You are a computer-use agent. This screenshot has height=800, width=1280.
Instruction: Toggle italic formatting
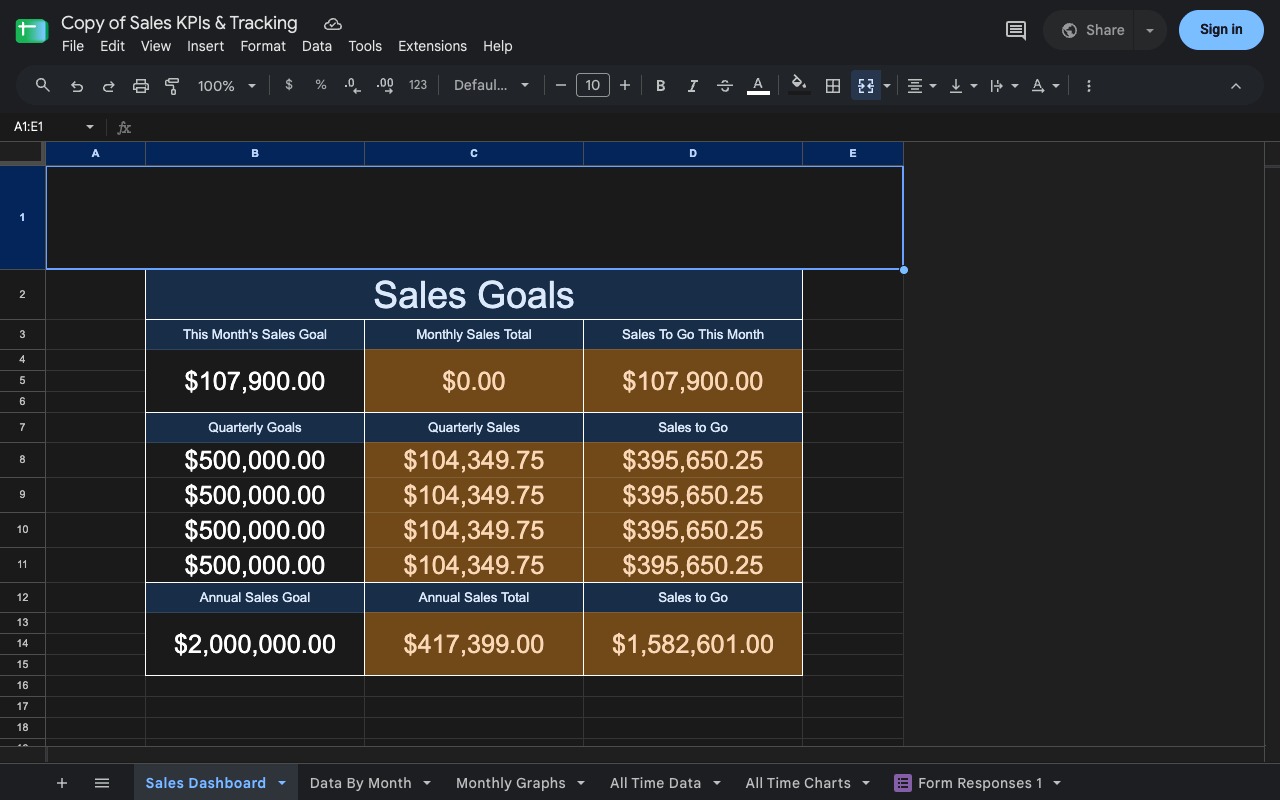point(692,86)
